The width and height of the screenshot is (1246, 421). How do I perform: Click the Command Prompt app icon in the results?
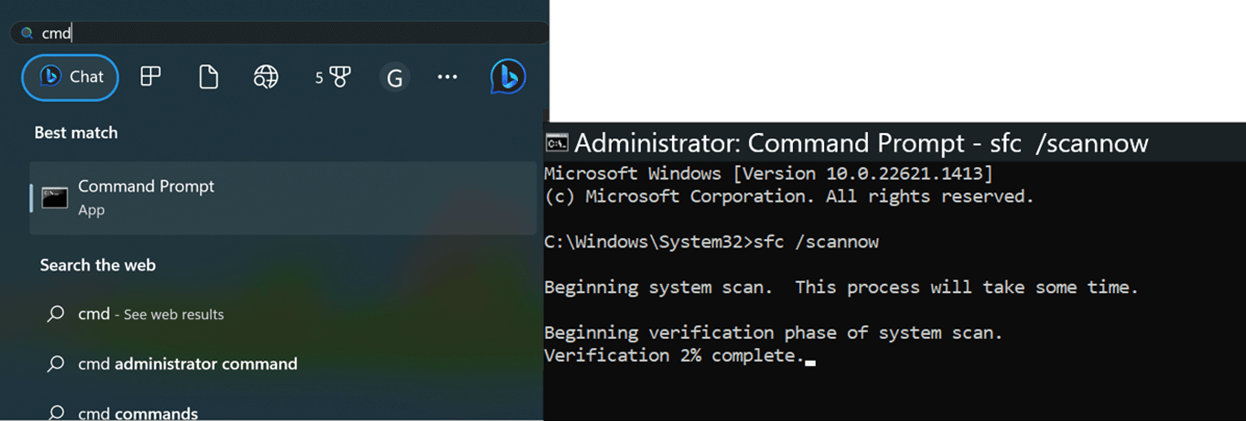click(54, 197)
